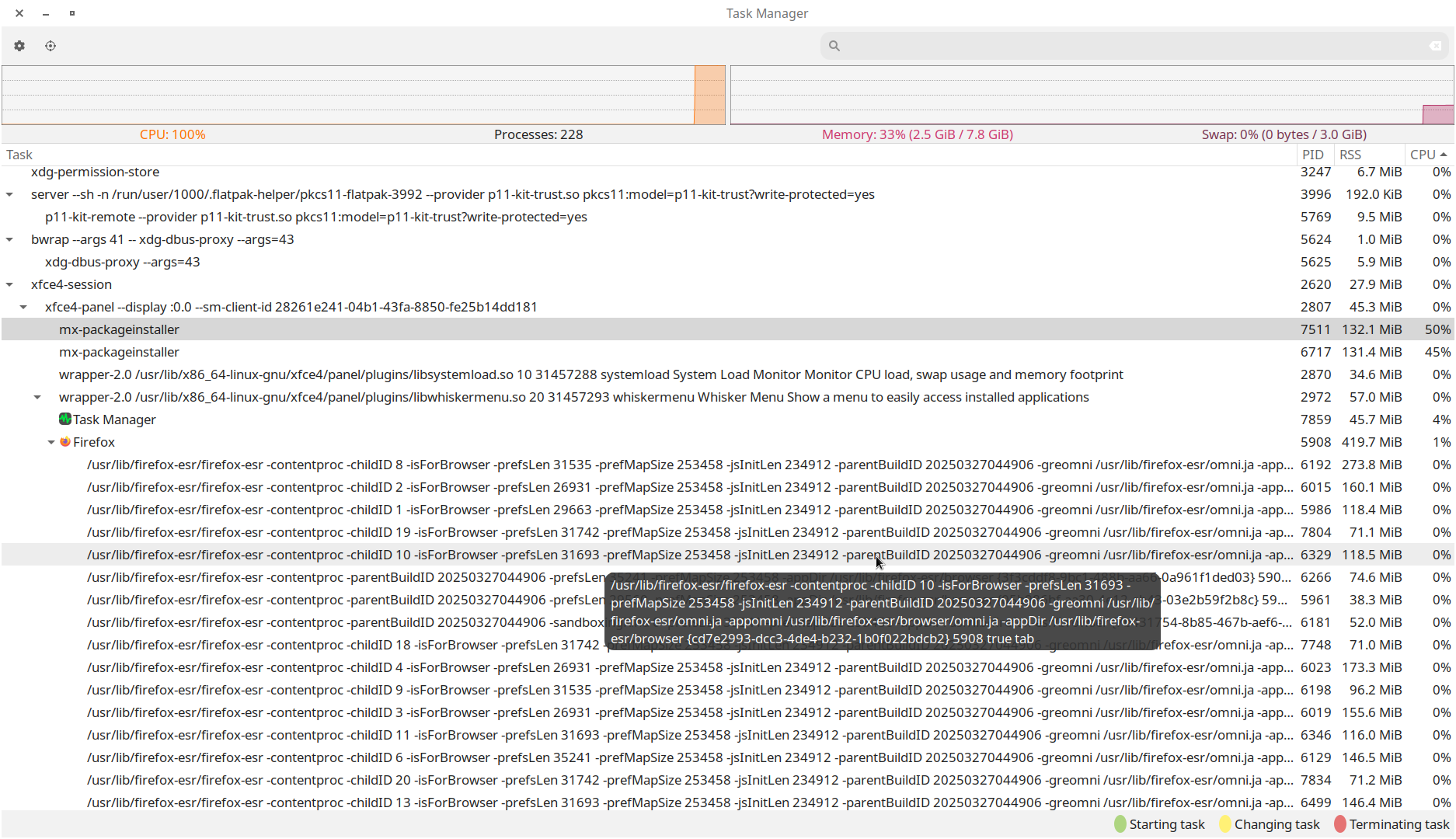
Task: Click the Processes: 228 label
Action: pyautogui.click(x=538, y=134)
